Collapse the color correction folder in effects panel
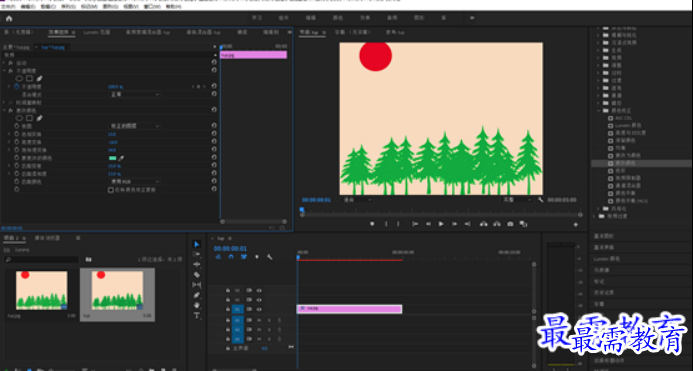Screen dimensions: 693x371 pyautogui.click(x=599, y=111)
